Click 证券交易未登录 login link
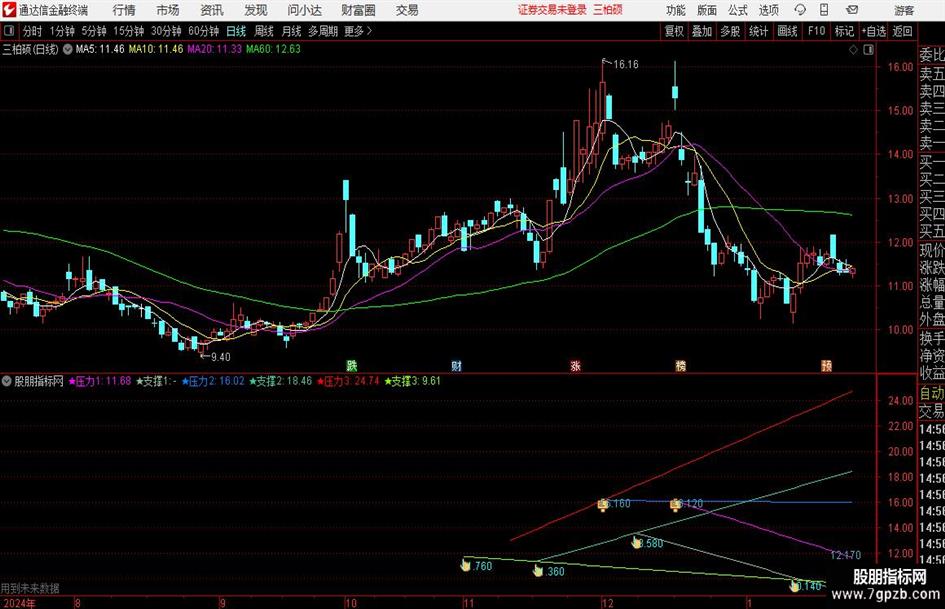Viewport: 945px width, 609px height. tap(552, 10)
